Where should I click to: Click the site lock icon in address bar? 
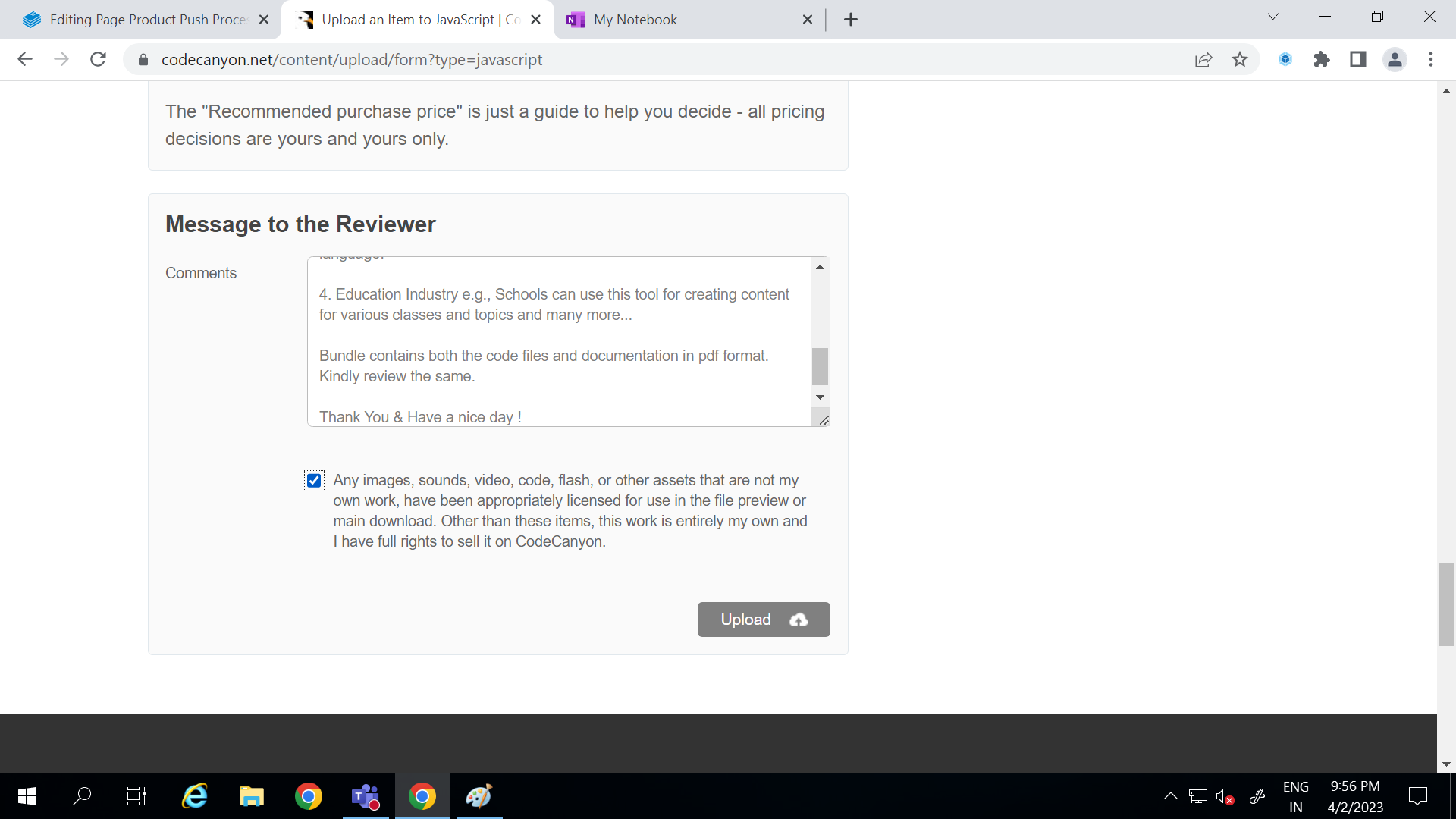(143, 60)
